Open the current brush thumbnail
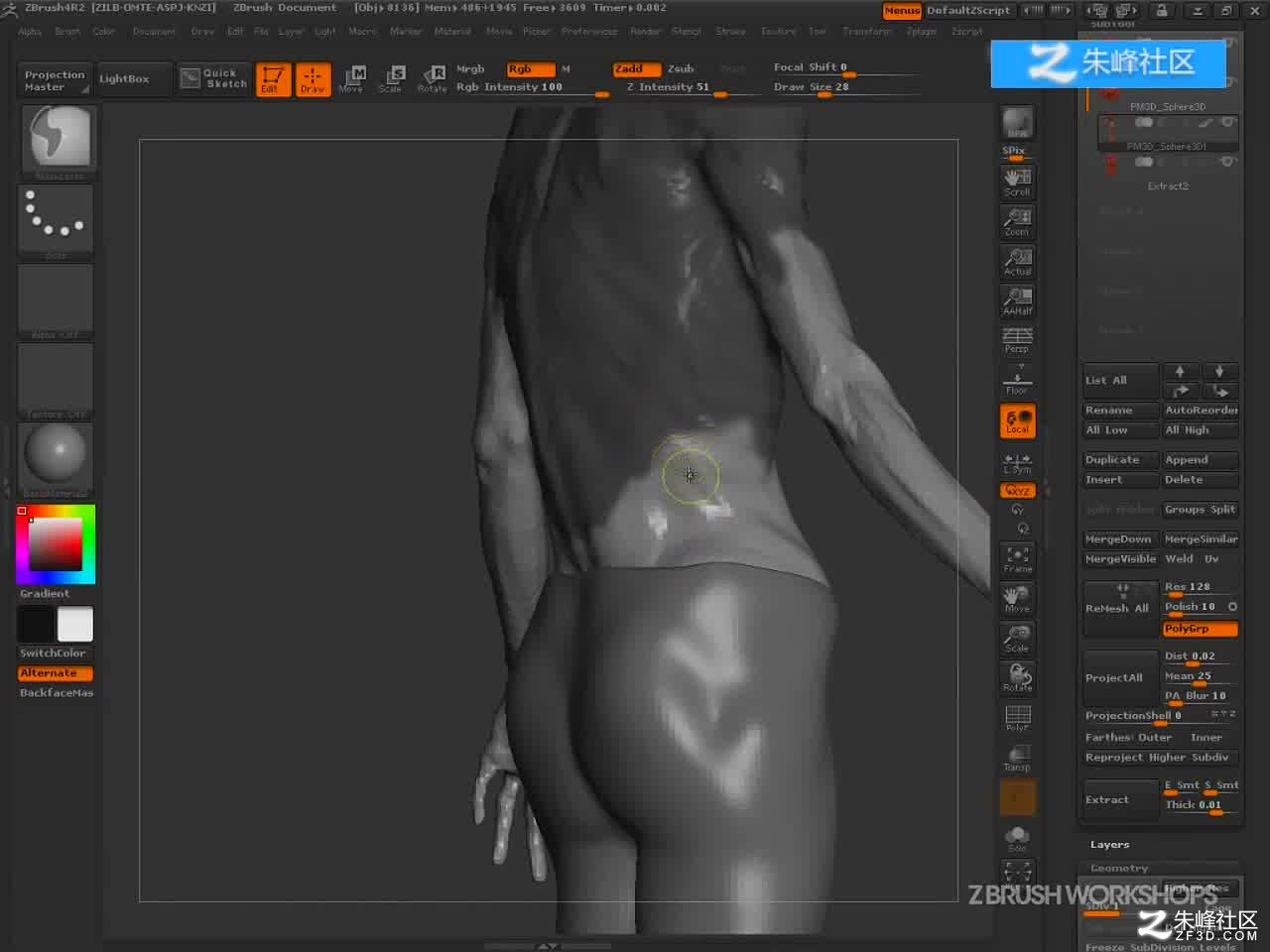 pos(56,143)
